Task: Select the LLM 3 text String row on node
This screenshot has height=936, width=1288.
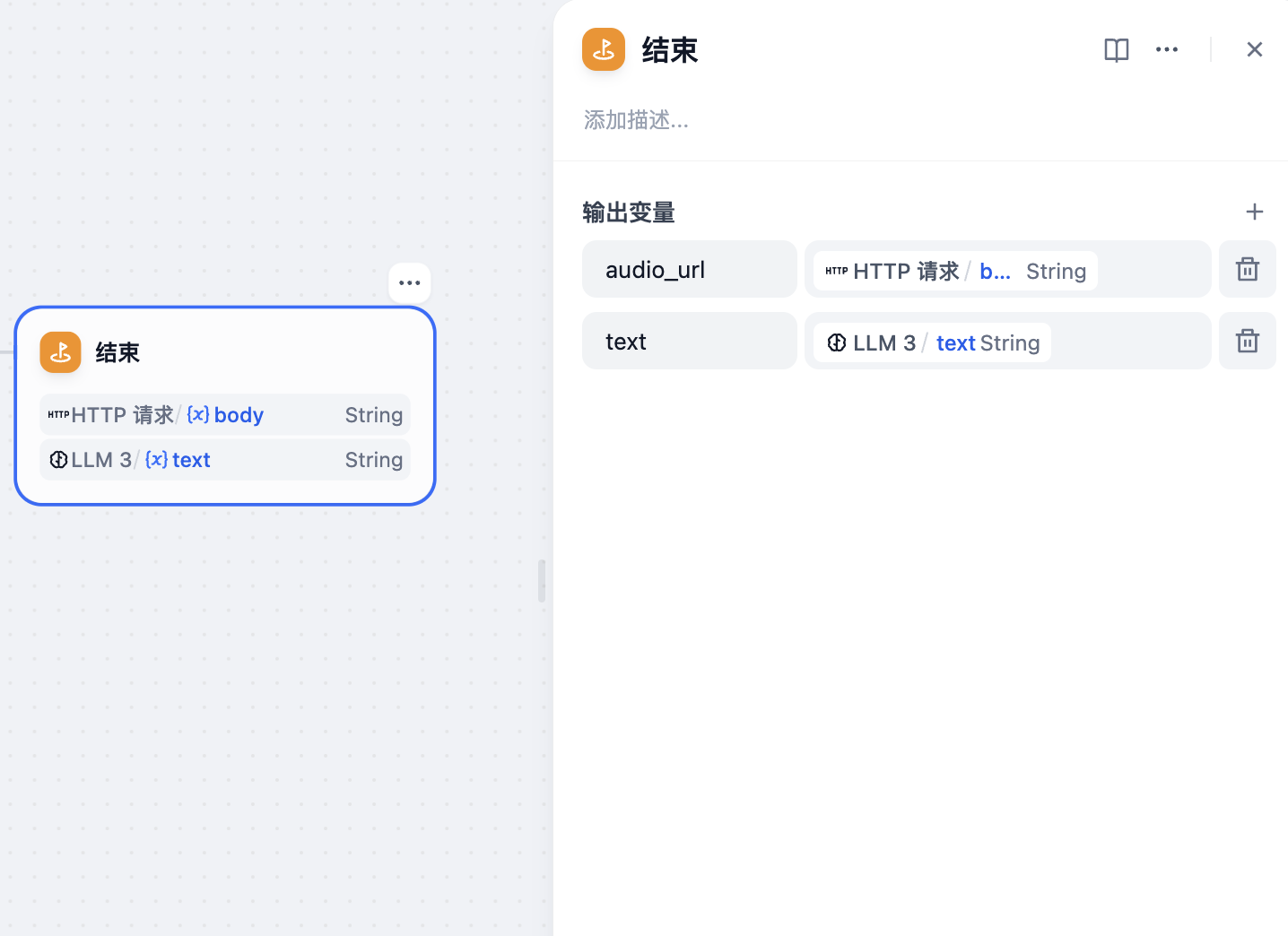Action: [x=224, y=459]
